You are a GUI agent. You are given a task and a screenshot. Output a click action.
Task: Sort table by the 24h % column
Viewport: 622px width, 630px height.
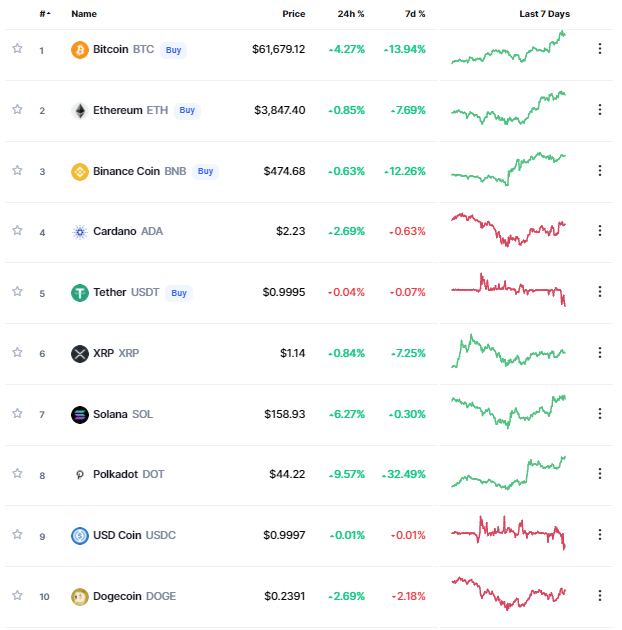coord(350,14)
